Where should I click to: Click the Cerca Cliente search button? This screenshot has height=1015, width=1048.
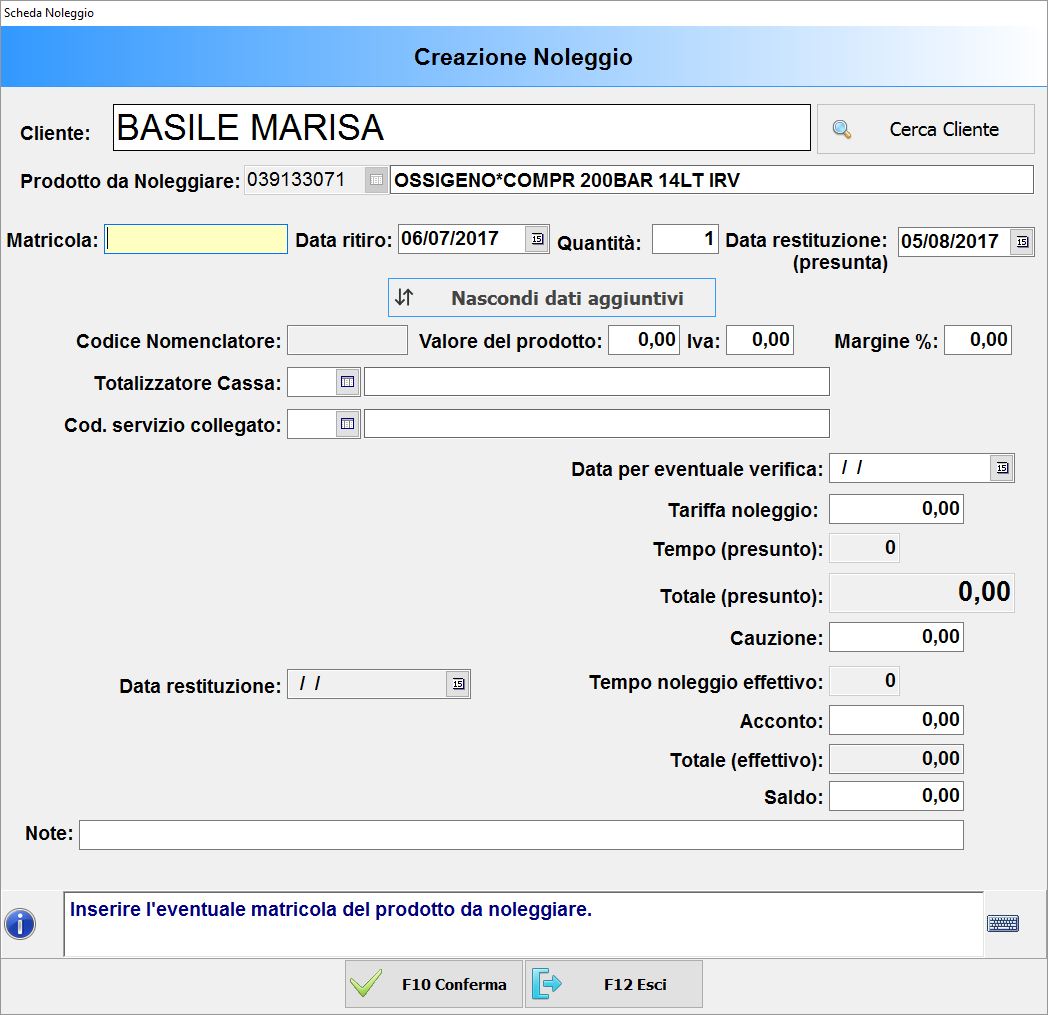tap(925, 129)
